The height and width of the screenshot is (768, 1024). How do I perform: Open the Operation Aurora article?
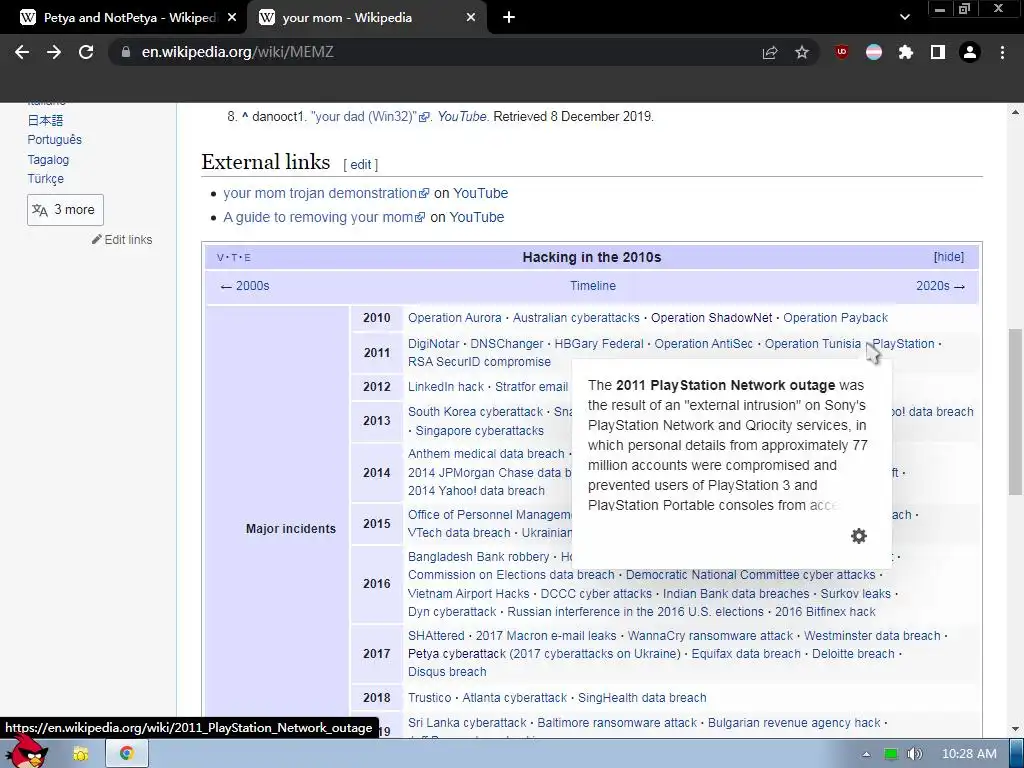(x=455, y=318)
